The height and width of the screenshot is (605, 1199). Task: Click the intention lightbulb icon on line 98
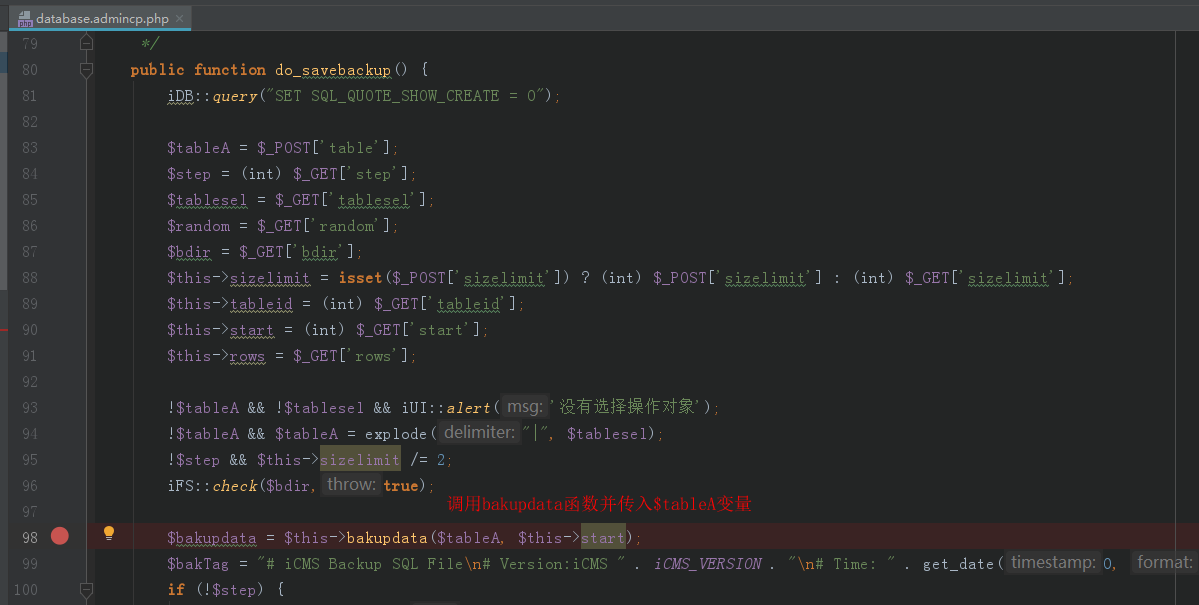point(108,533)
